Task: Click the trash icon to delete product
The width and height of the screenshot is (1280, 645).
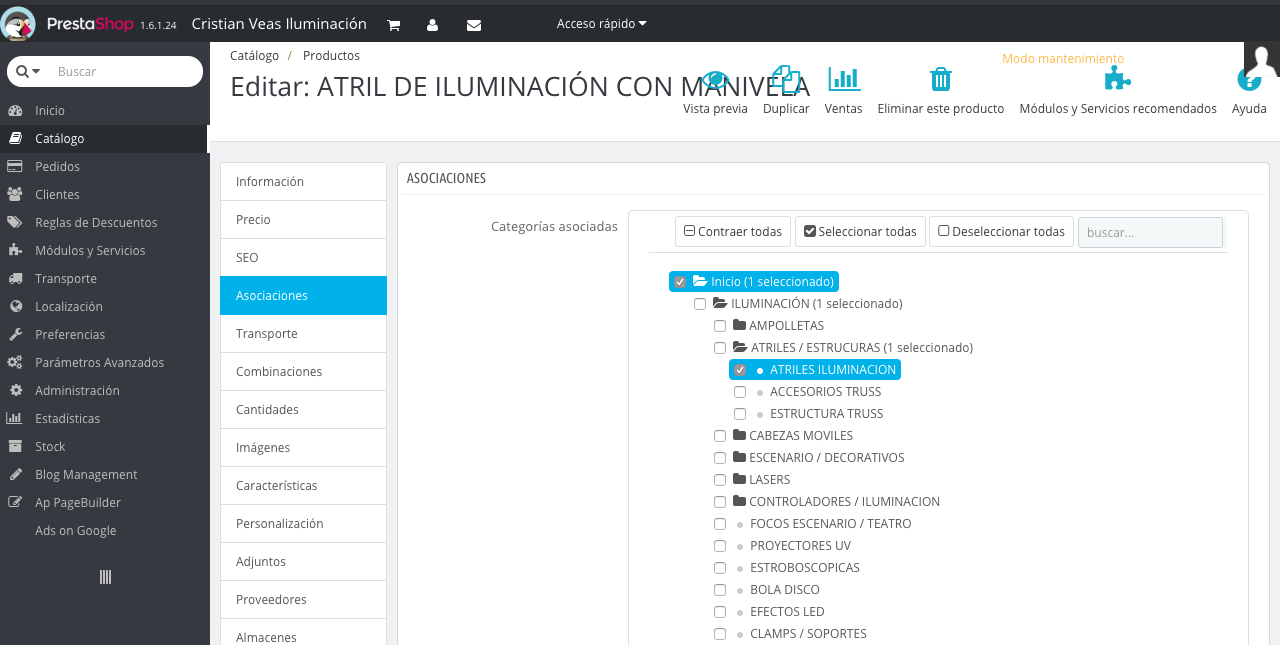Action: tap(940, 79)
